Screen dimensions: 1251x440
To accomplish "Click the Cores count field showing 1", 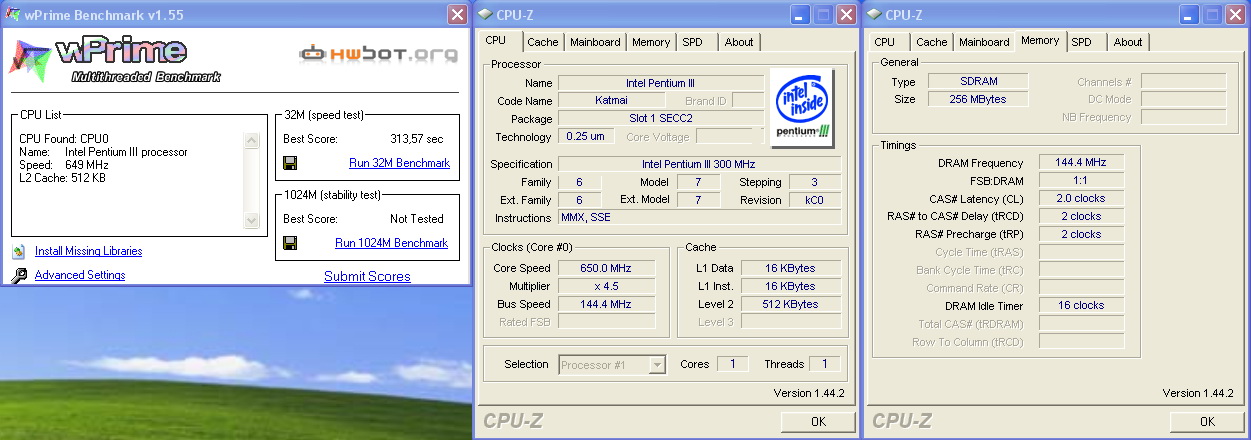I will pos(732,365).
